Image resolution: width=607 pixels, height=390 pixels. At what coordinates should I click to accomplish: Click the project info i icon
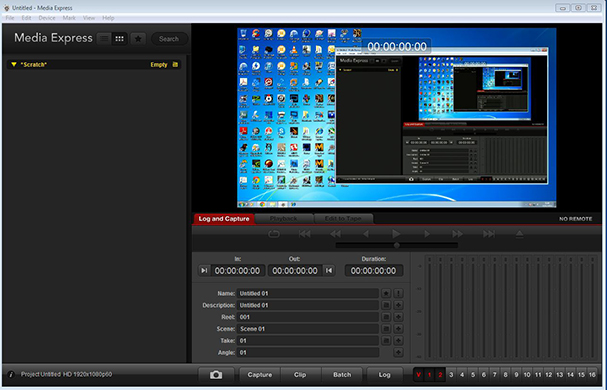(11, 375)
